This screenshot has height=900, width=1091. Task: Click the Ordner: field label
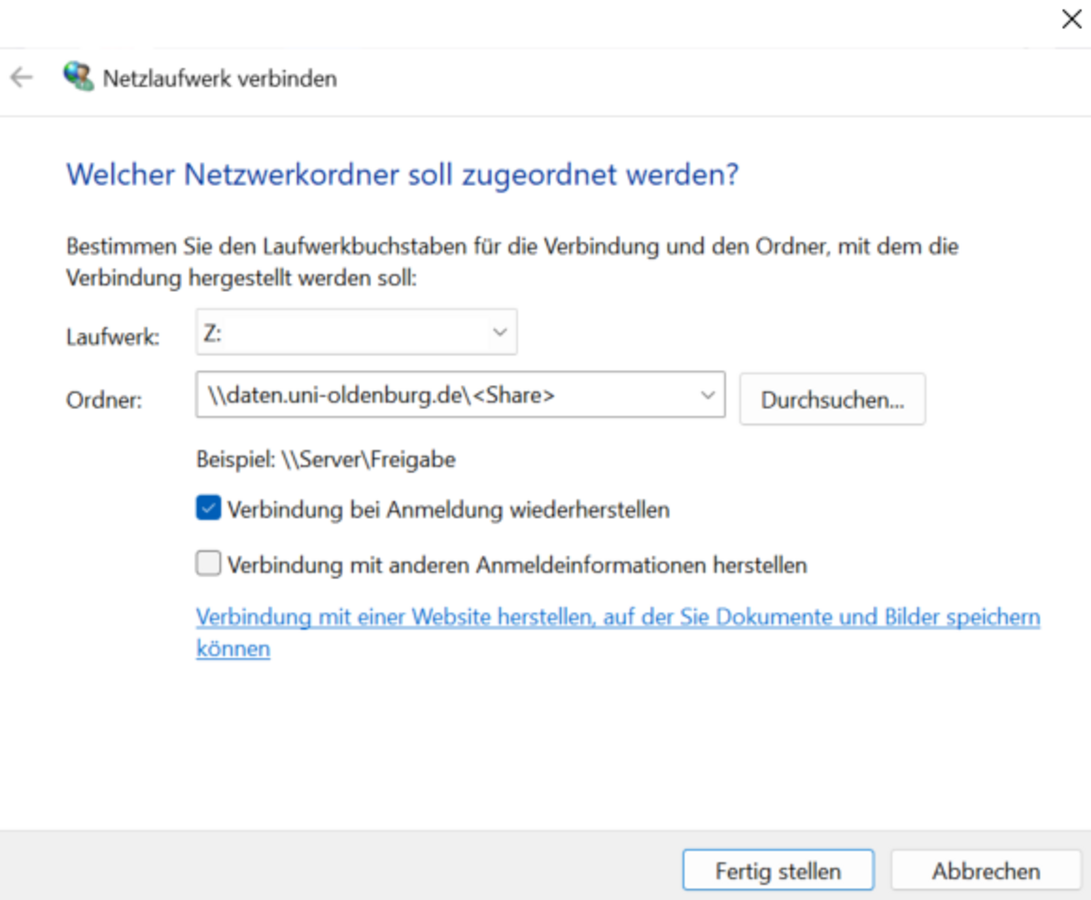tap(104, 400)
